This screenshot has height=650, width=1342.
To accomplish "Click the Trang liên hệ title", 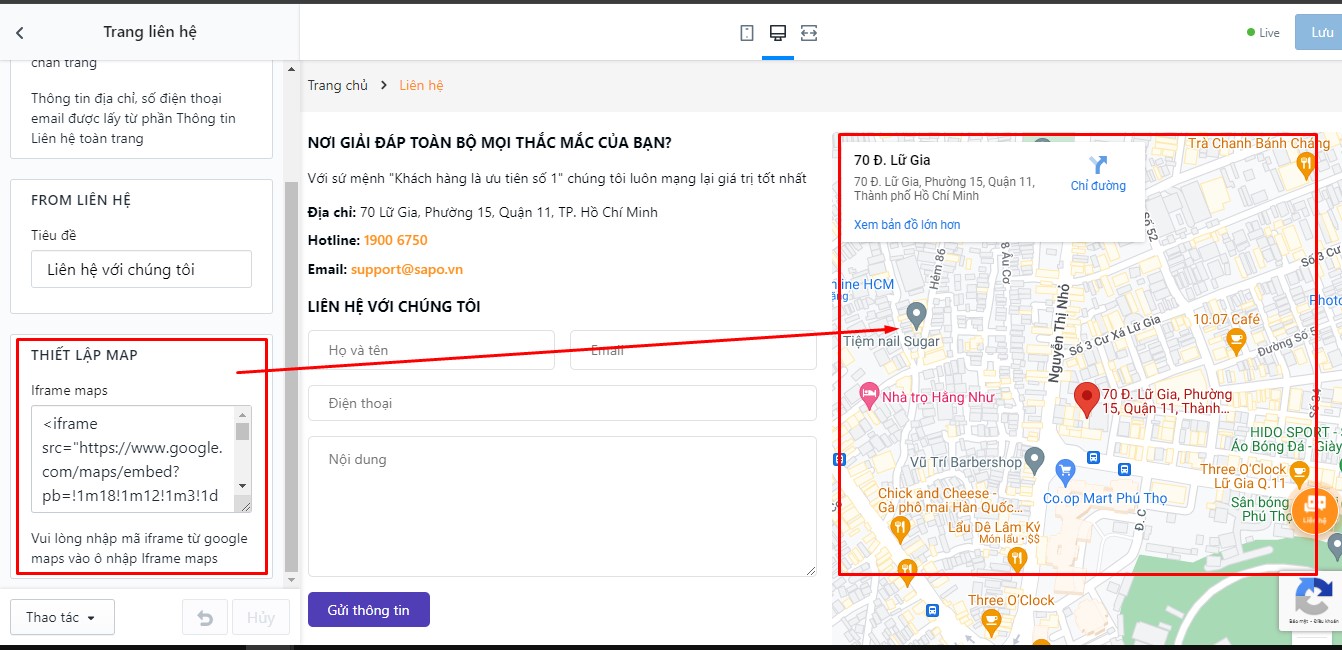I will point(150,32).
